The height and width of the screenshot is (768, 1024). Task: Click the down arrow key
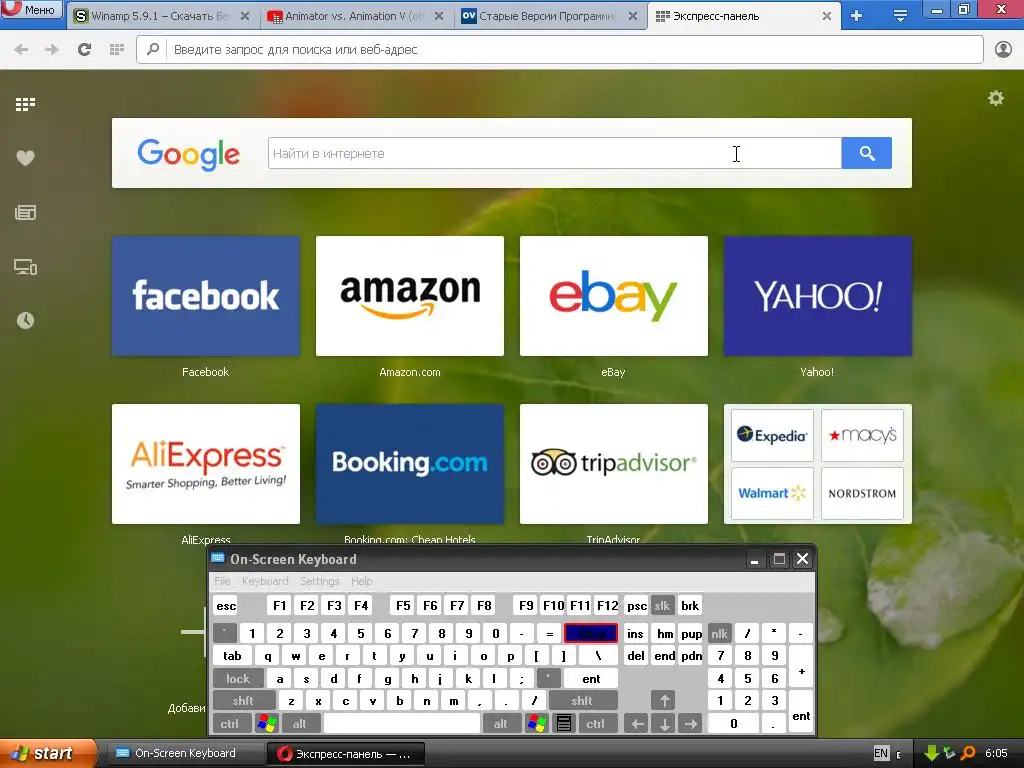(664, 724)
